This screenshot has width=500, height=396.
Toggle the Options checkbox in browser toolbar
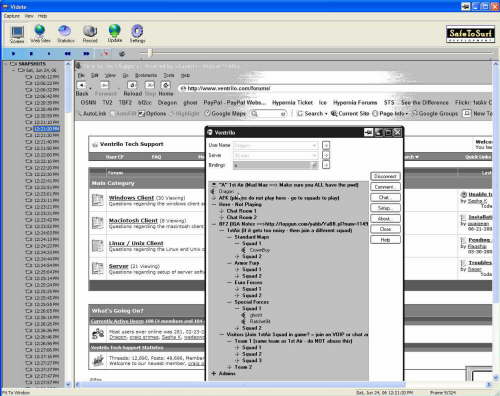click(x=141, y=114)
